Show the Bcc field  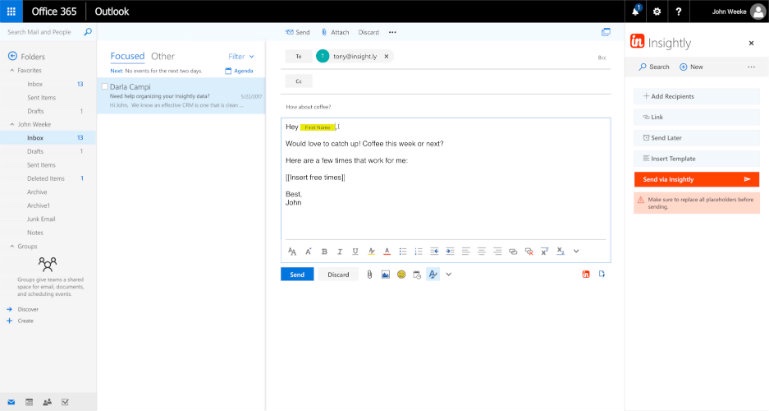(602, 57)
